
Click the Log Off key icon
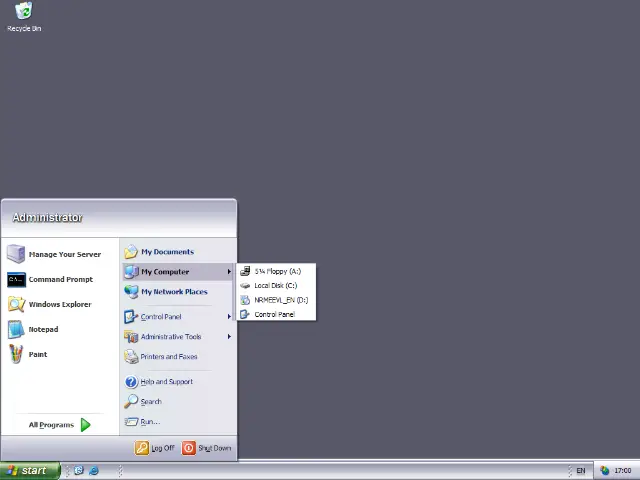pos(142,448)
